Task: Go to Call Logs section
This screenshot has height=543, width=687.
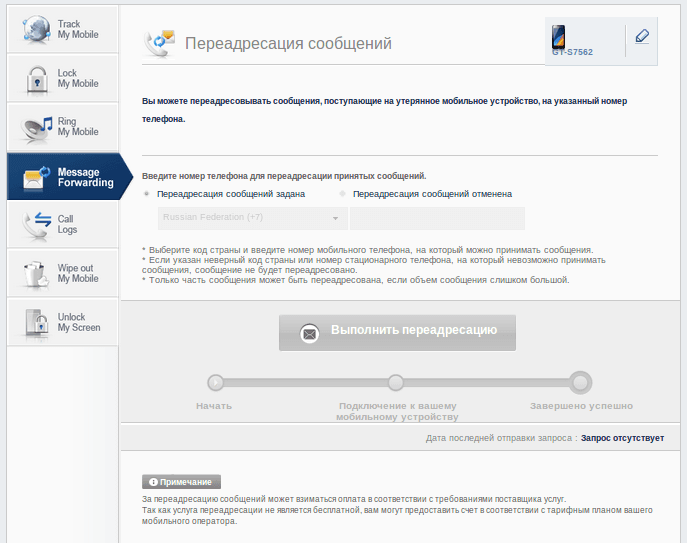Action: (x=63, y=224)
